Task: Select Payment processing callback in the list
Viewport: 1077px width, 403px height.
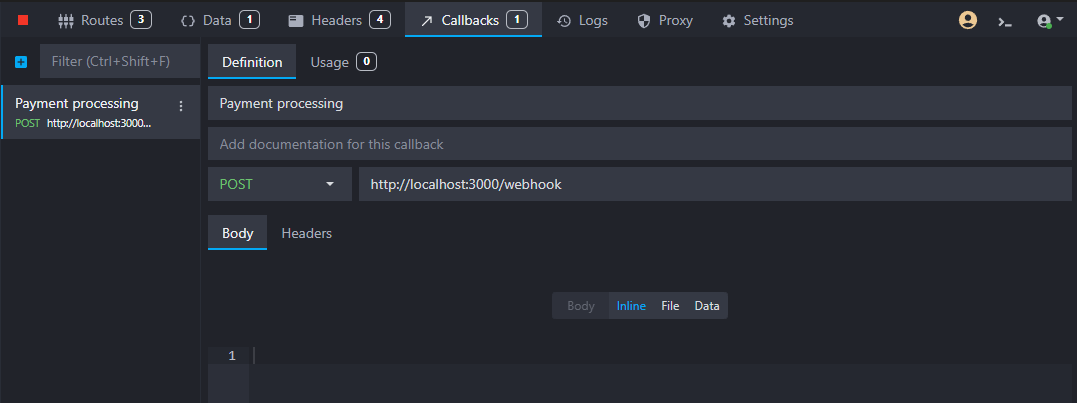Action: (x=85, y=111)
